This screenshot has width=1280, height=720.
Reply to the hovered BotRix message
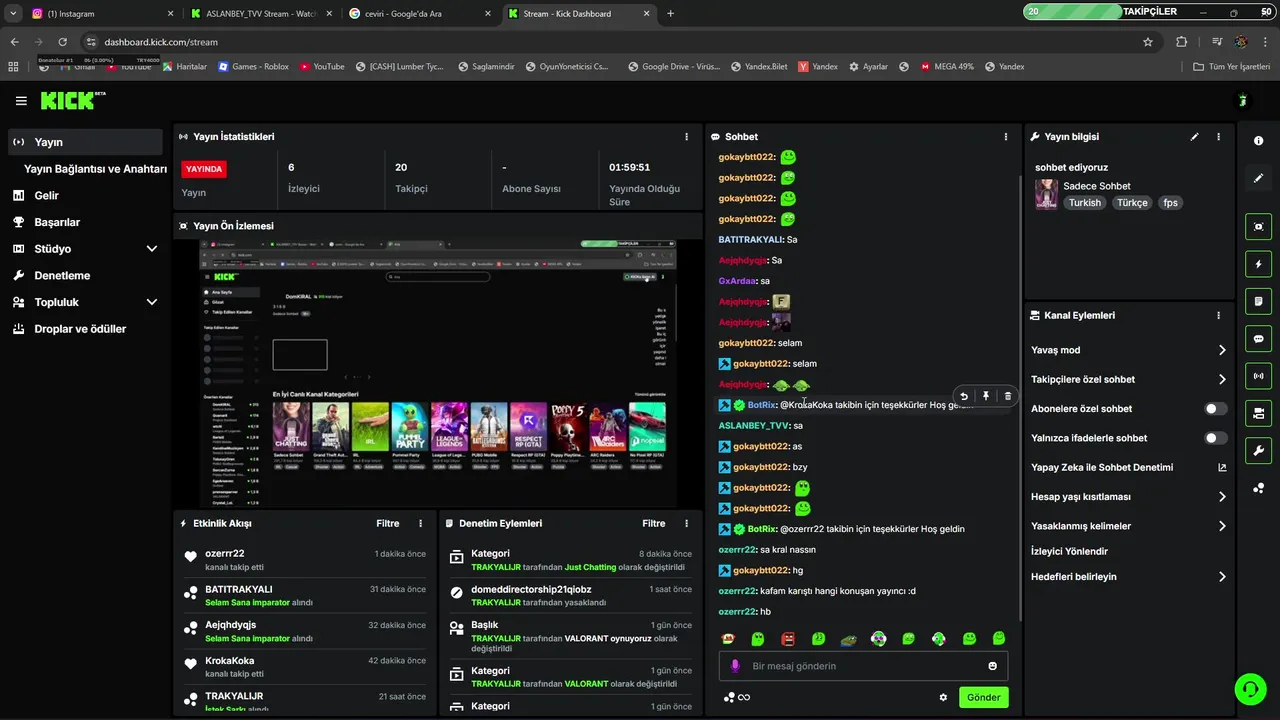pos(964,396)
